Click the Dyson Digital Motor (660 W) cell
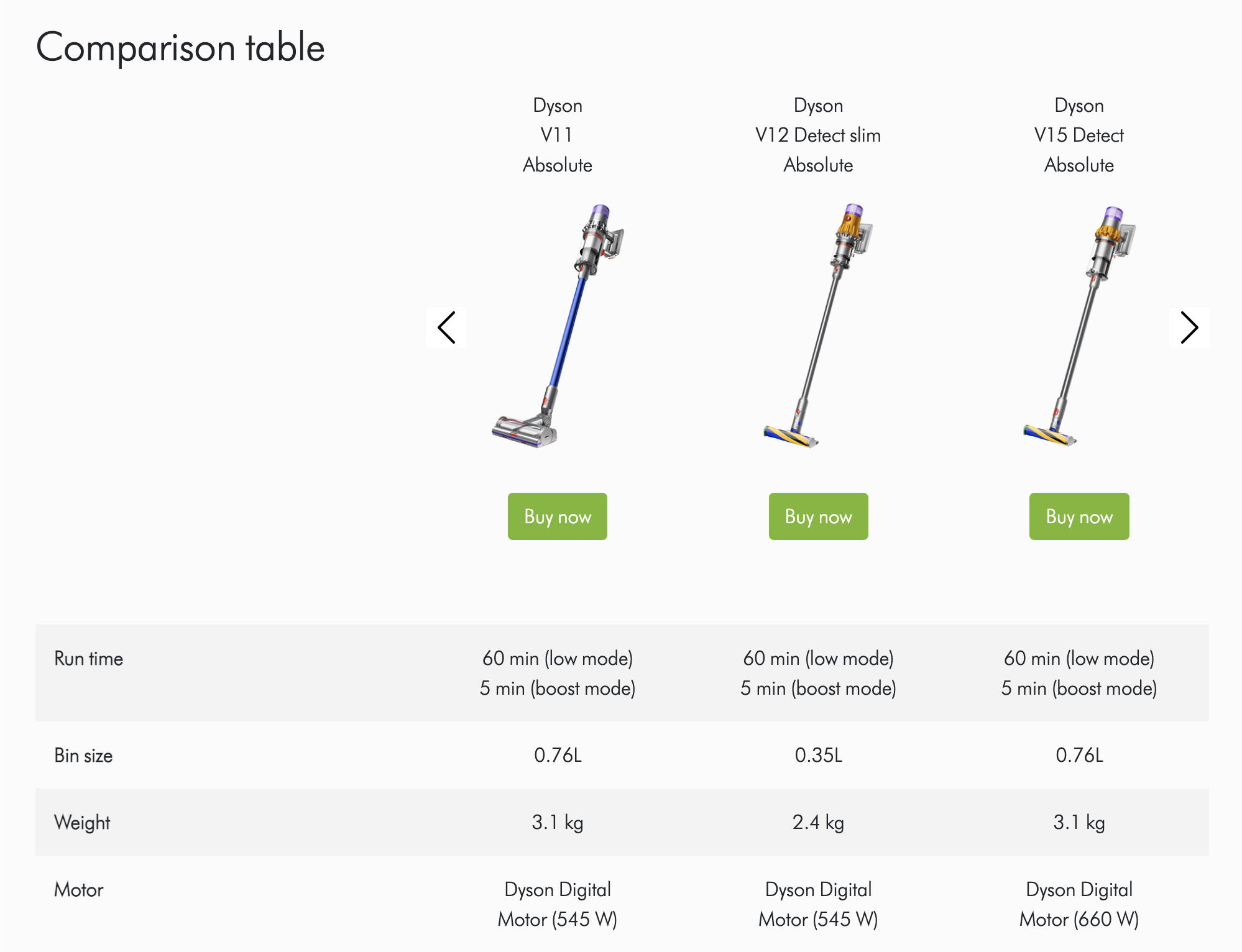Viewport: 1242px width, 952px height. (1079, 904)
